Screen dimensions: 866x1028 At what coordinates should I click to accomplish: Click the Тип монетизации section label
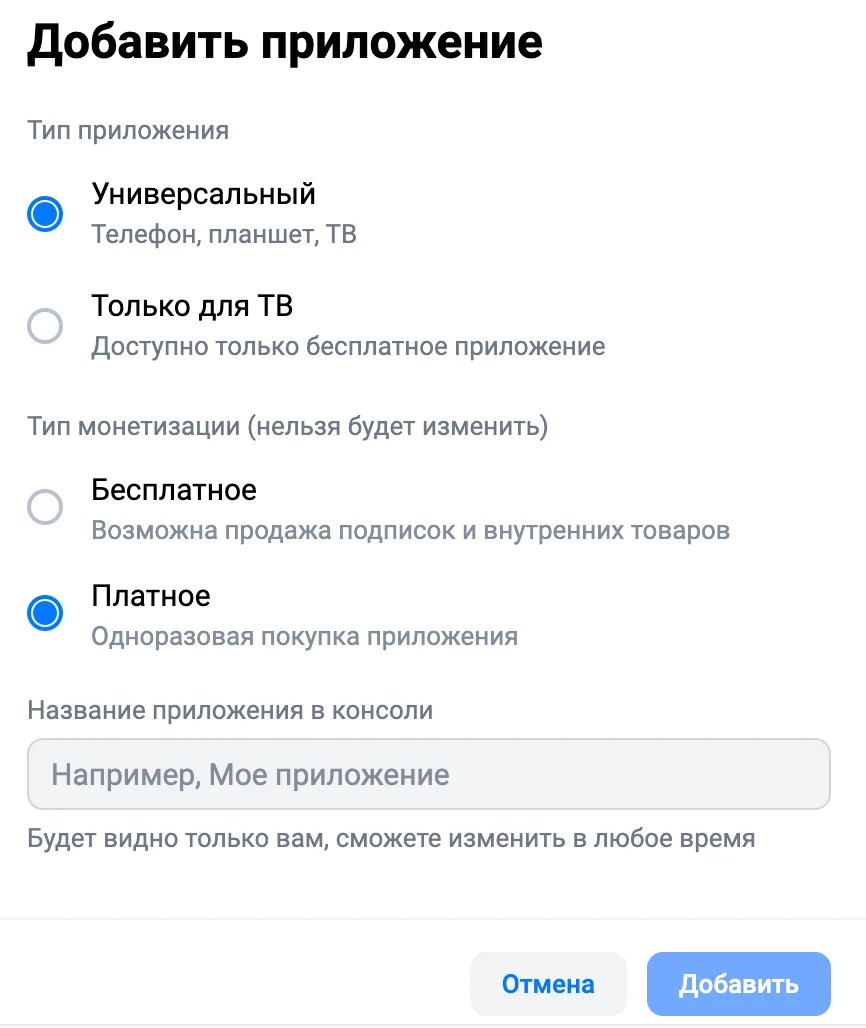click(287, 427)
